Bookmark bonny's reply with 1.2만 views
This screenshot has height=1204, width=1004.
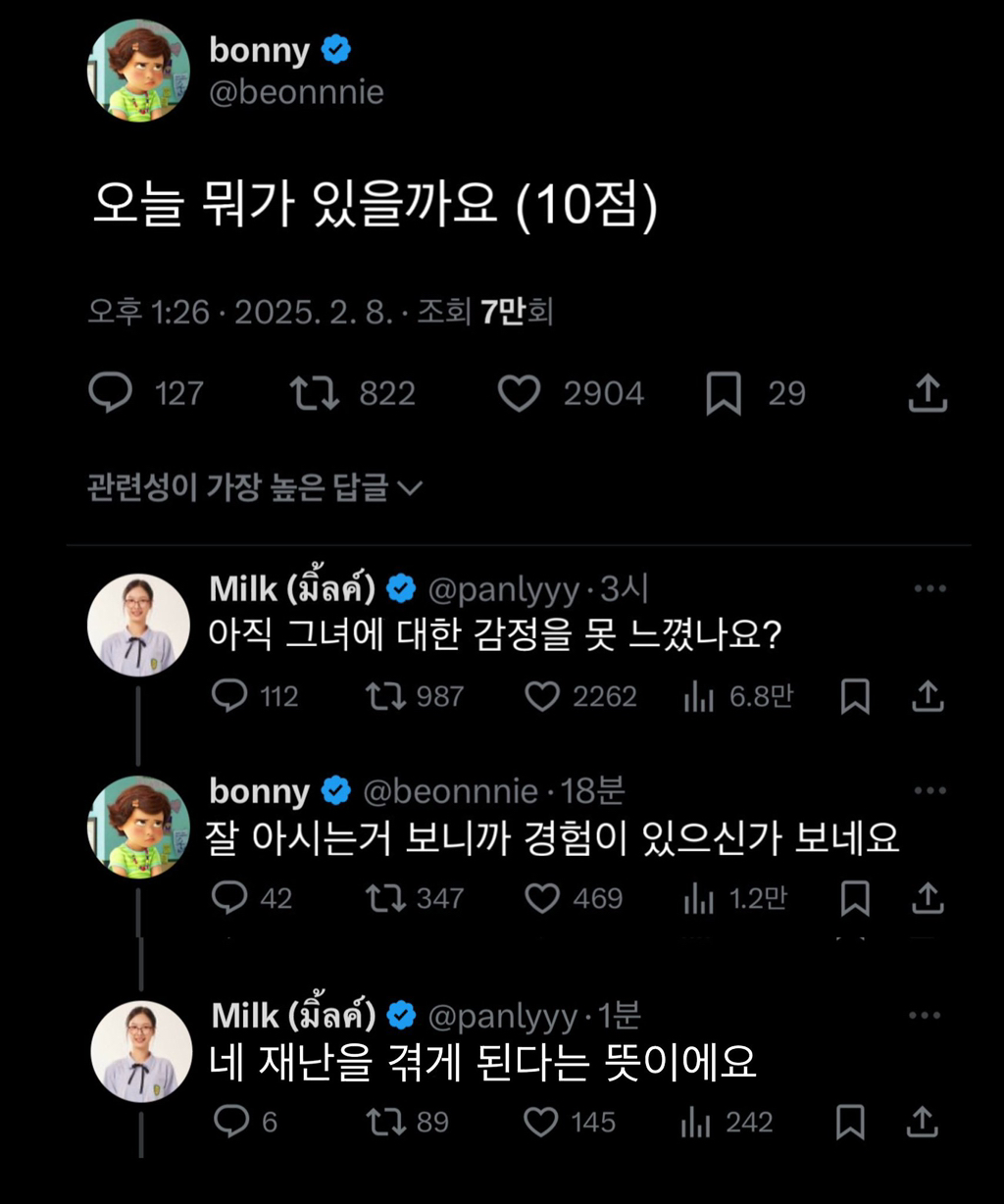(855, 898)
